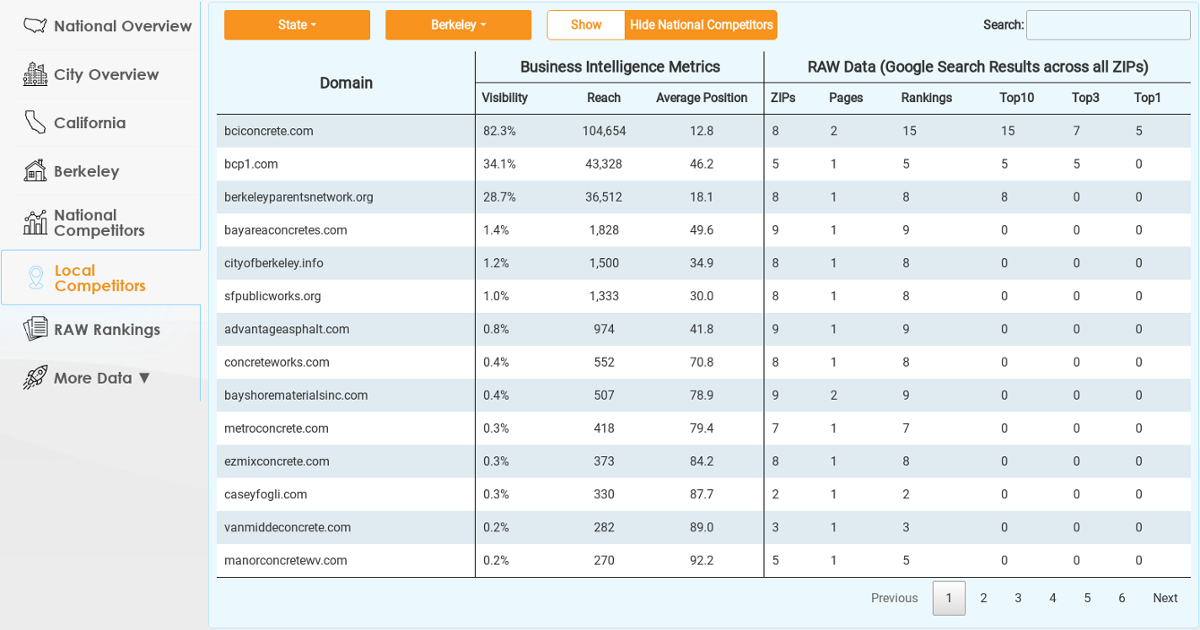Click the bciconcrete.com domain cell
Viewport: 1200px width, 630px height.
click(x=346, y=131)
